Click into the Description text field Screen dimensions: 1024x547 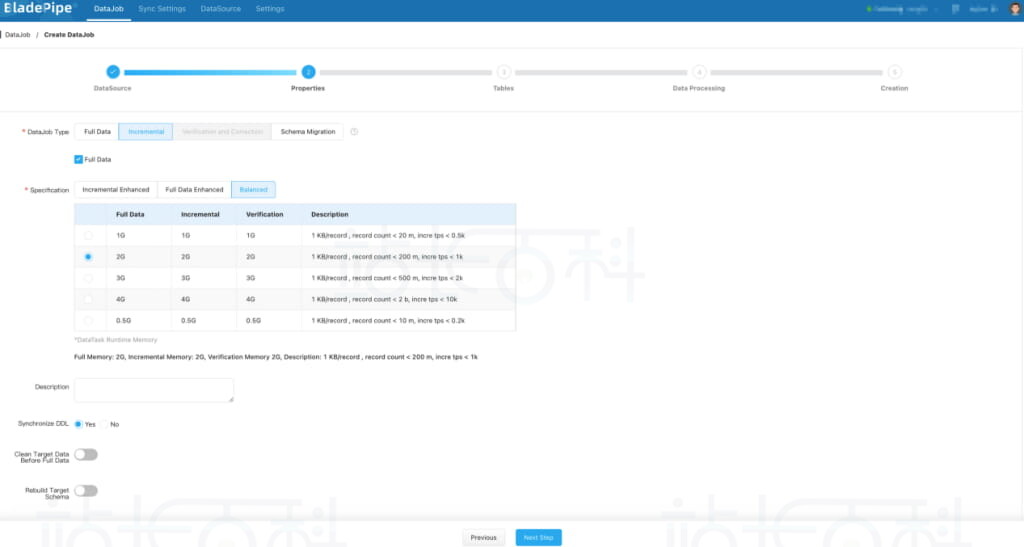click(x=153, y=390)
